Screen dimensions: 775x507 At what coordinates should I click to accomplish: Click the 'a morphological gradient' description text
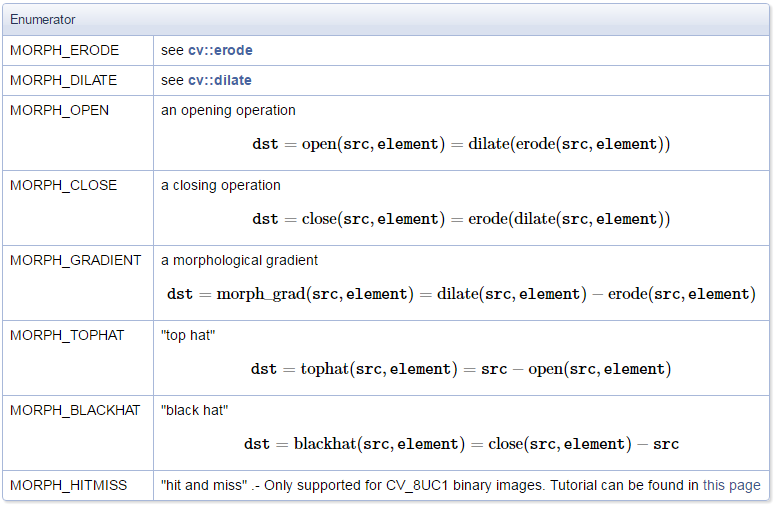coord(239,260)
